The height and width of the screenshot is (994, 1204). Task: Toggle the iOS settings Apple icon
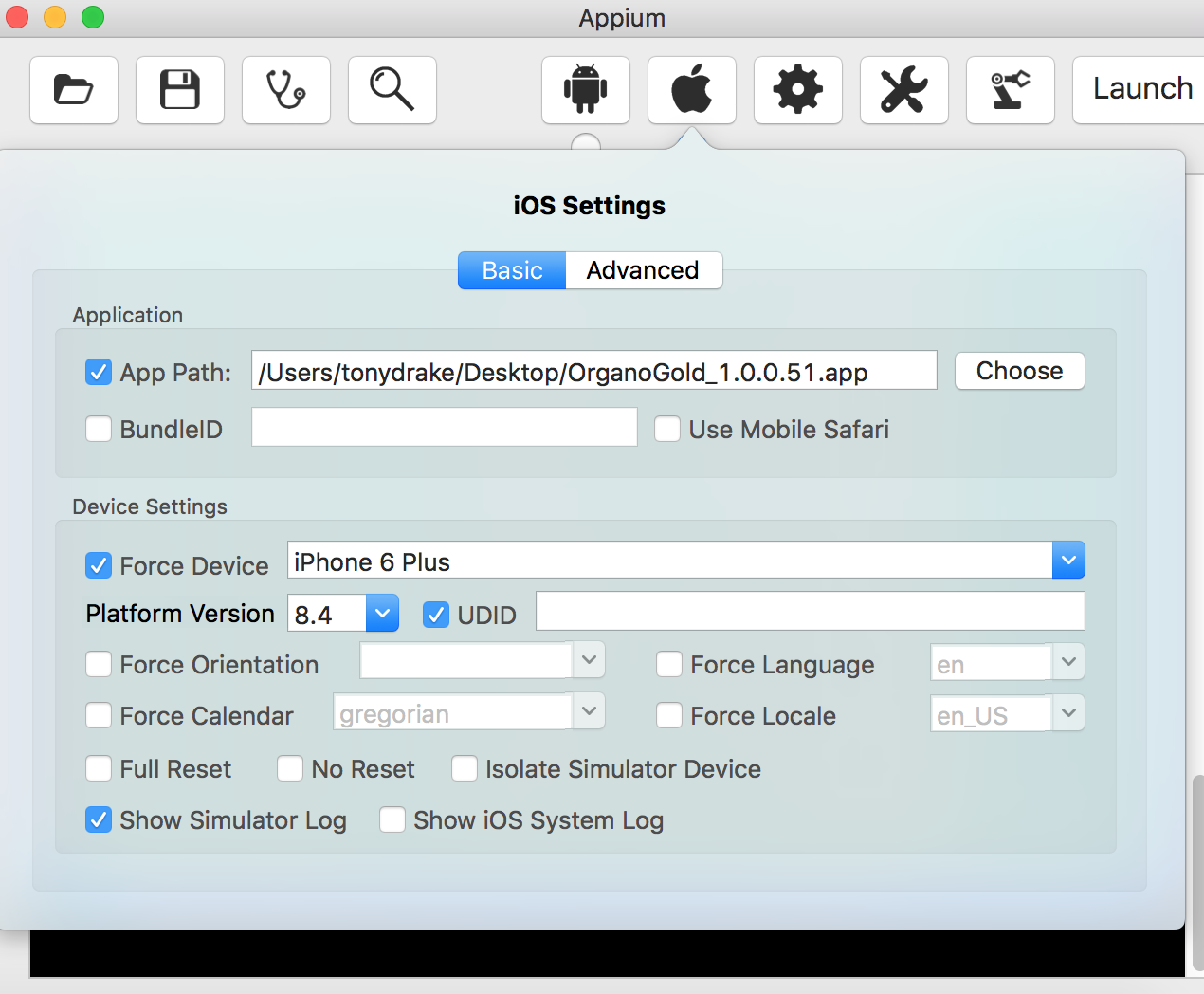tap(692, 90)
